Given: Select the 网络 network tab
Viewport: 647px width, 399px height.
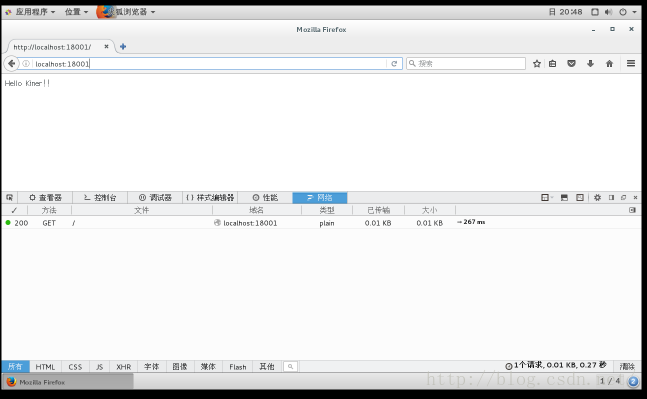Looking at the screenshot, I should (320, 198).
